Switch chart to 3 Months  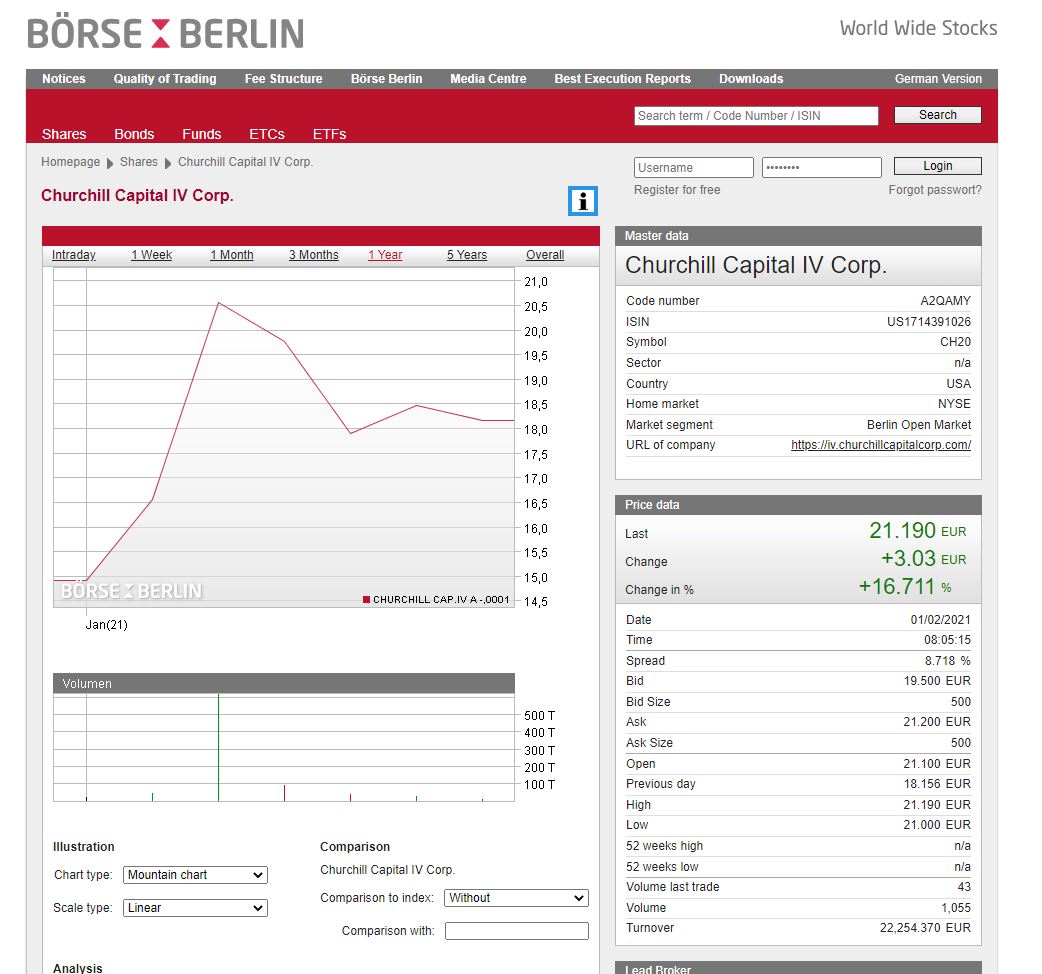[x=314, y=255]
